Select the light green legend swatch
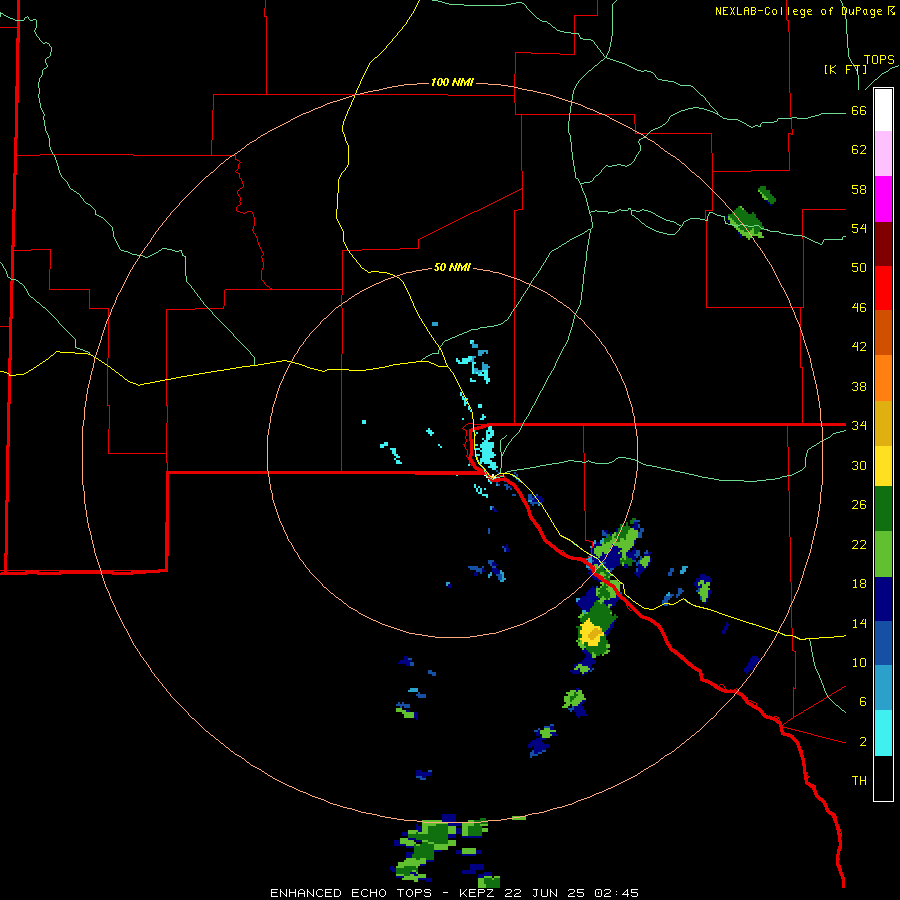Viewport: 900px width, 900px height. [x=883, y=554]
